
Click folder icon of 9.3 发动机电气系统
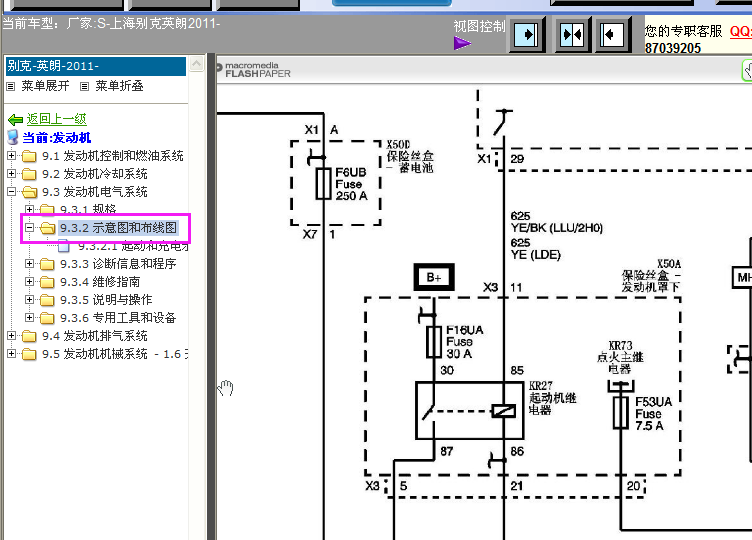tap(29, 192)
